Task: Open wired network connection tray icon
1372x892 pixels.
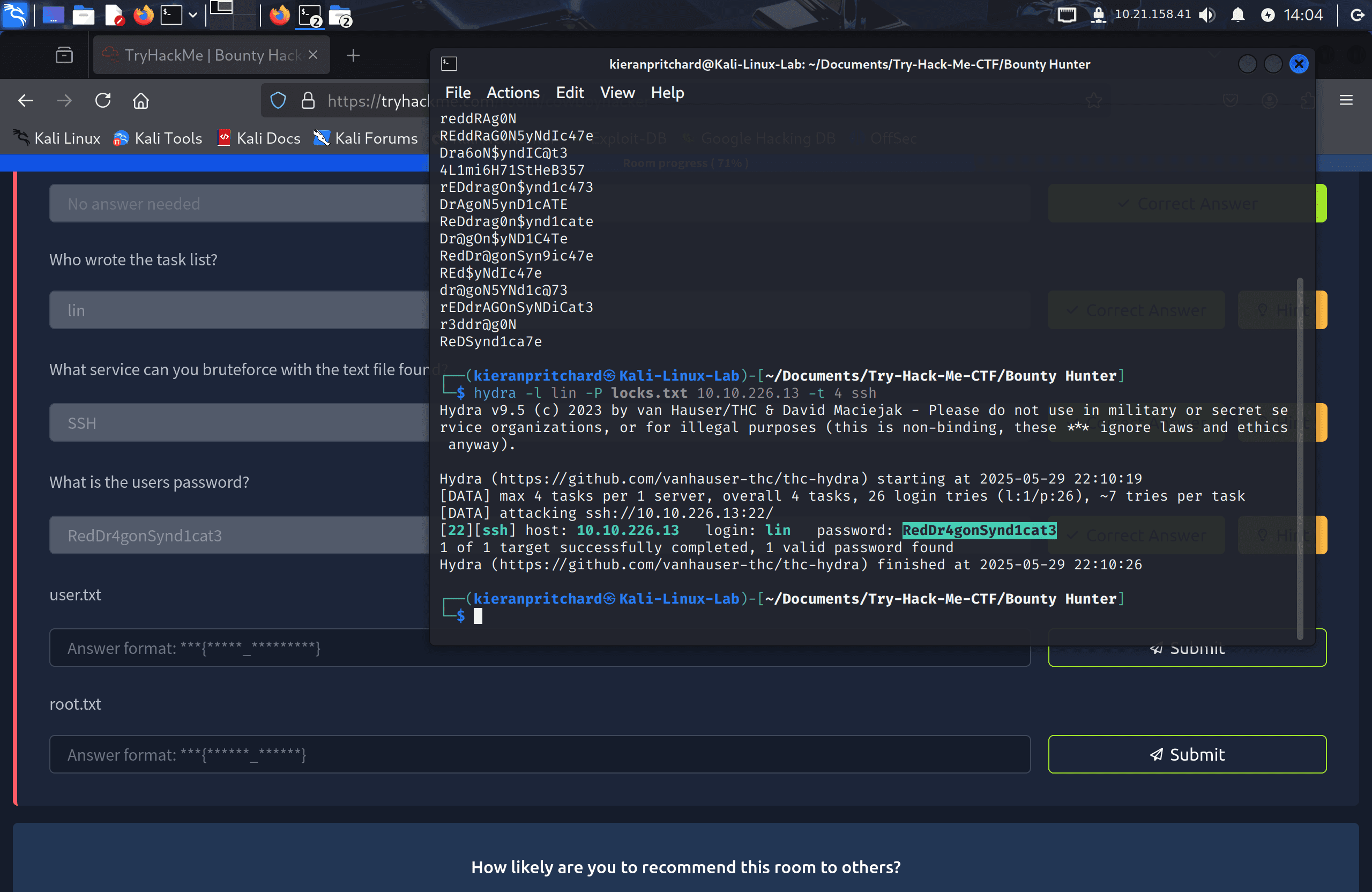Action: click(x=1067, y=15)
